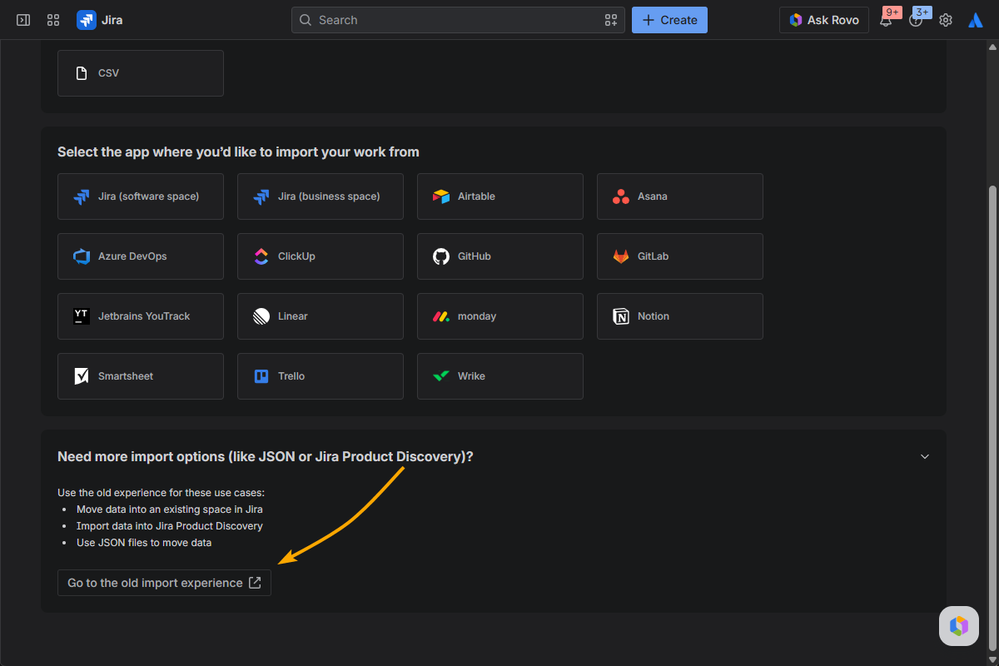The image size is (999, 666).
Task: Click the Jetbrains YouTrack icon
Action: [x=82, y=316]
